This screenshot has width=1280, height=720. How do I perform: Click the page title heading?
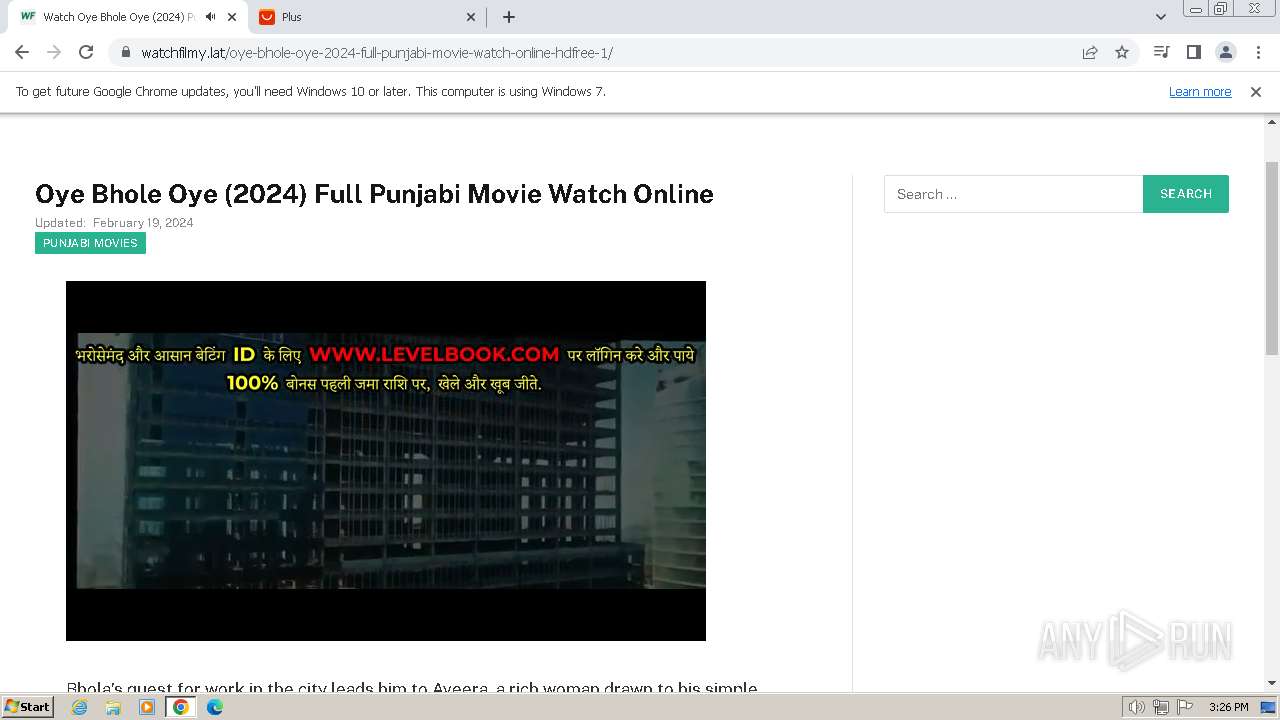pyautogui.click(x=374, y=194)
